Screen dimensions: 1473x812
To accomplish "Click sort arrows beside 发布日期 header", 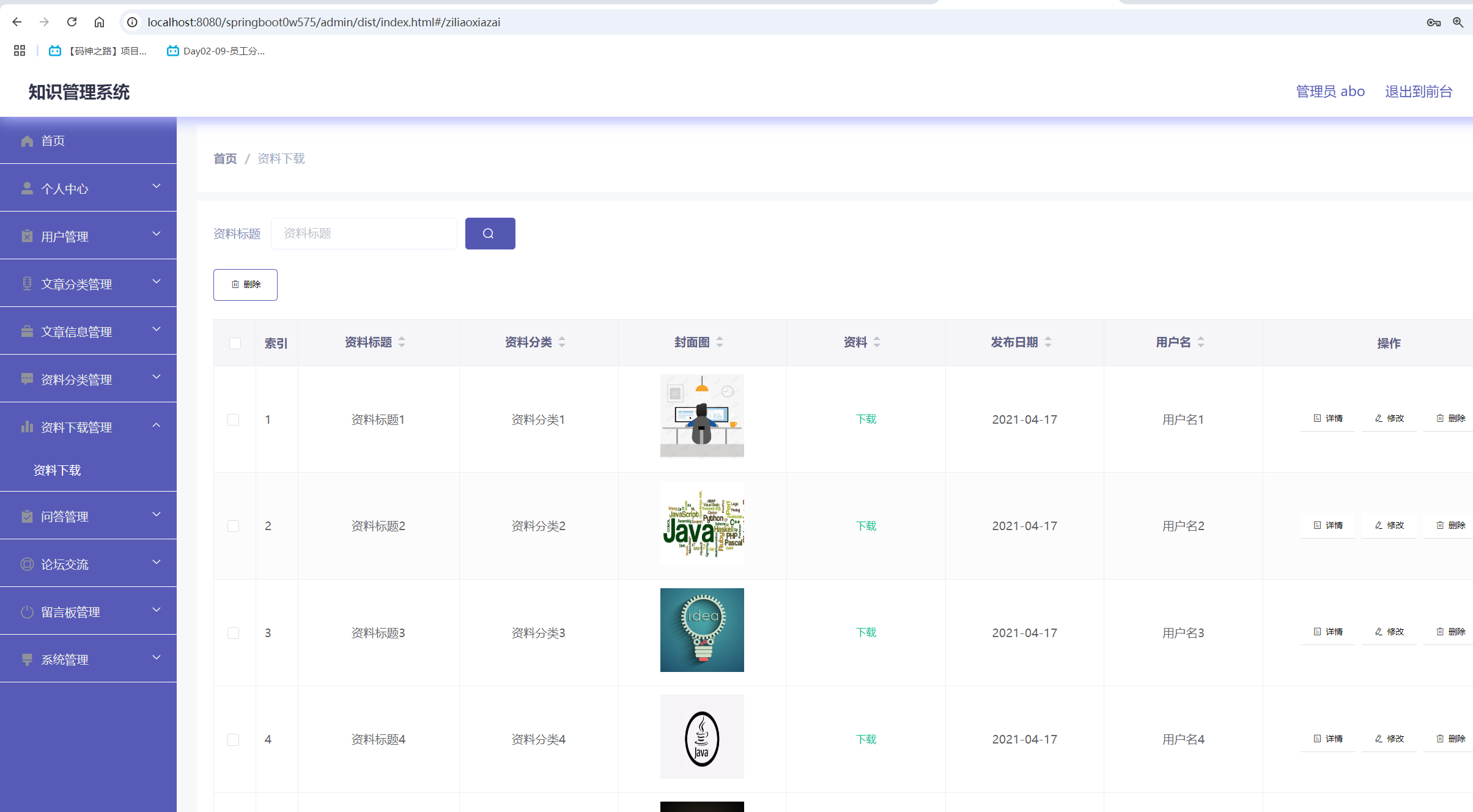I will (x=1048, y=342).
